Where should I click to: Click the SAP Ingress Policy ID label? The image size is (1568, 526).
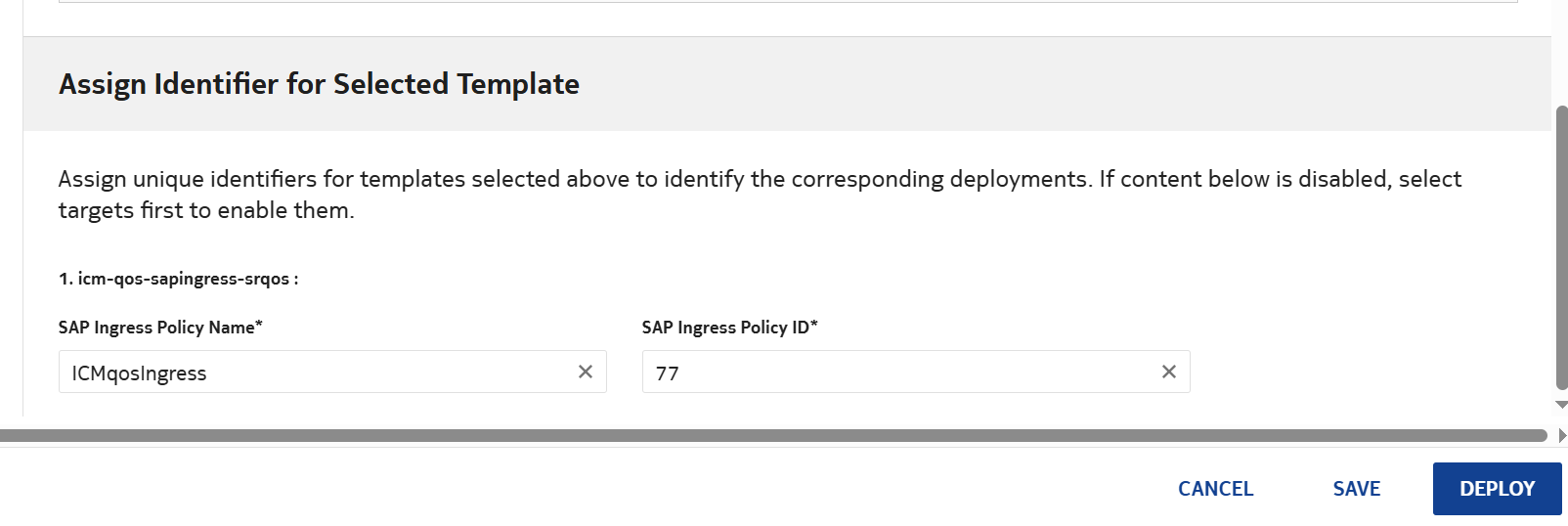click(x=729, y=328)
